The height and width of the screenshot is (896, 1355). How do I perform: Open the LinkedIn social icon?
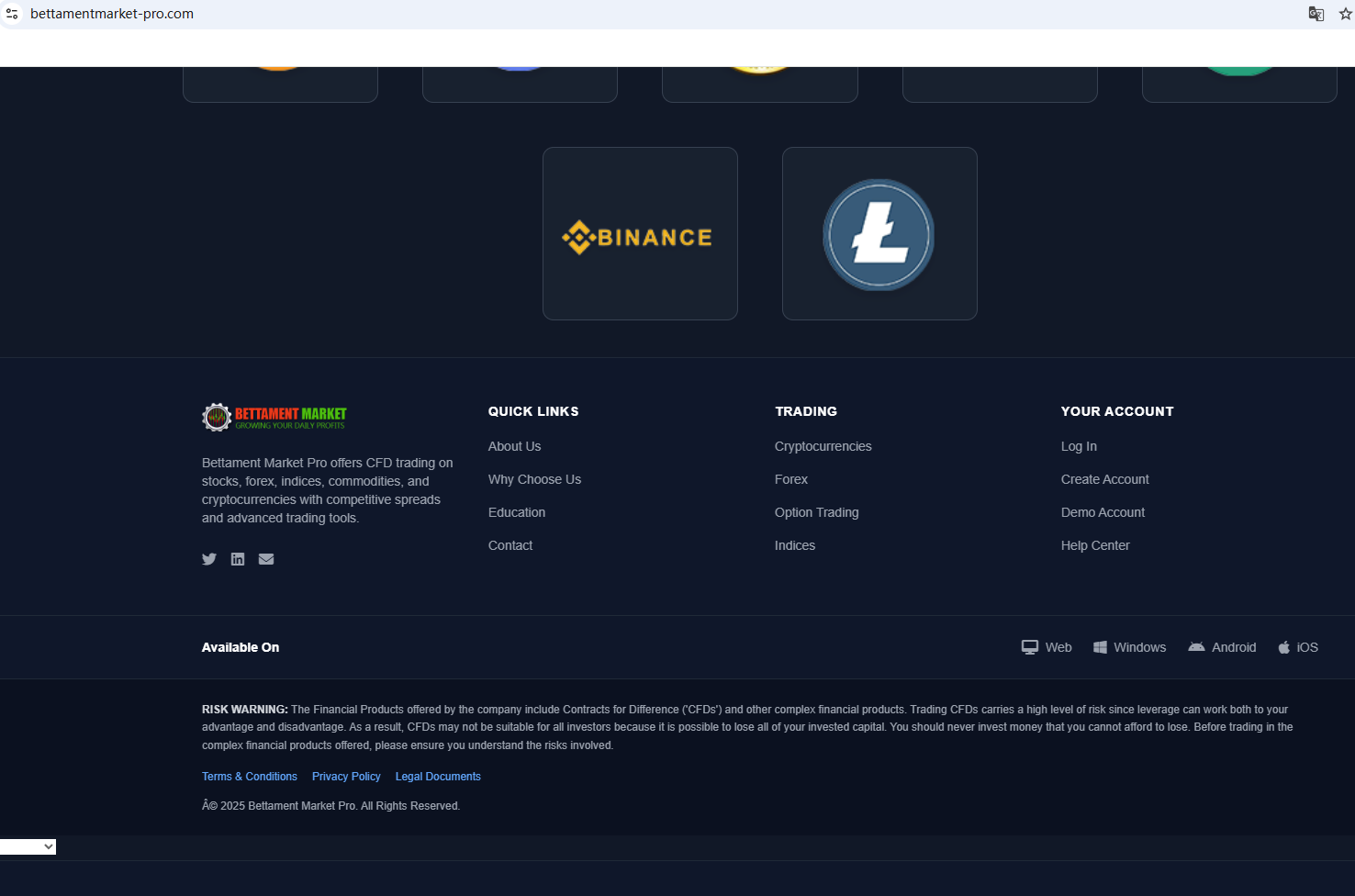tap(238, 559)
